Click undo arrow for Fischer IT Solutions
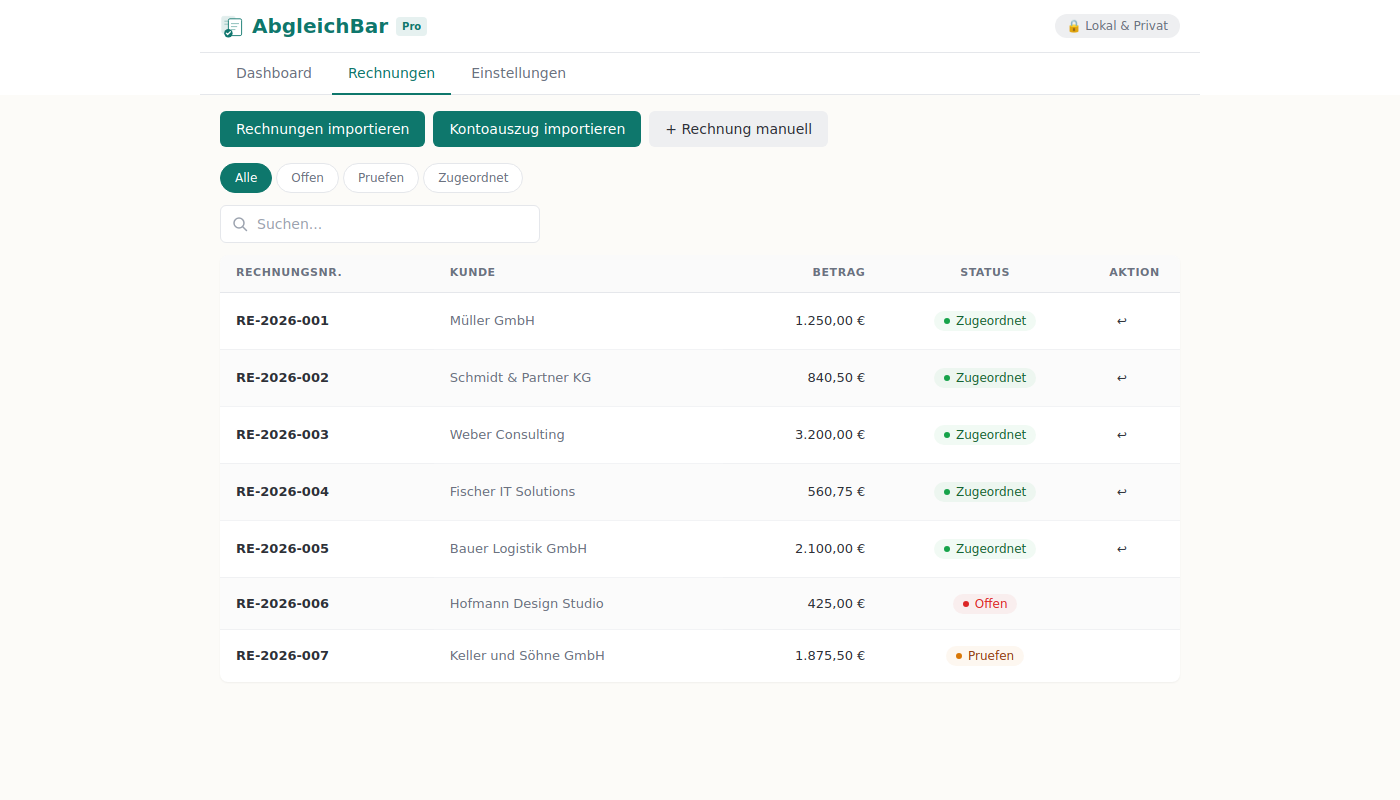The height and width of the screenshot is (800, 1400). (x=1121, y=492)
